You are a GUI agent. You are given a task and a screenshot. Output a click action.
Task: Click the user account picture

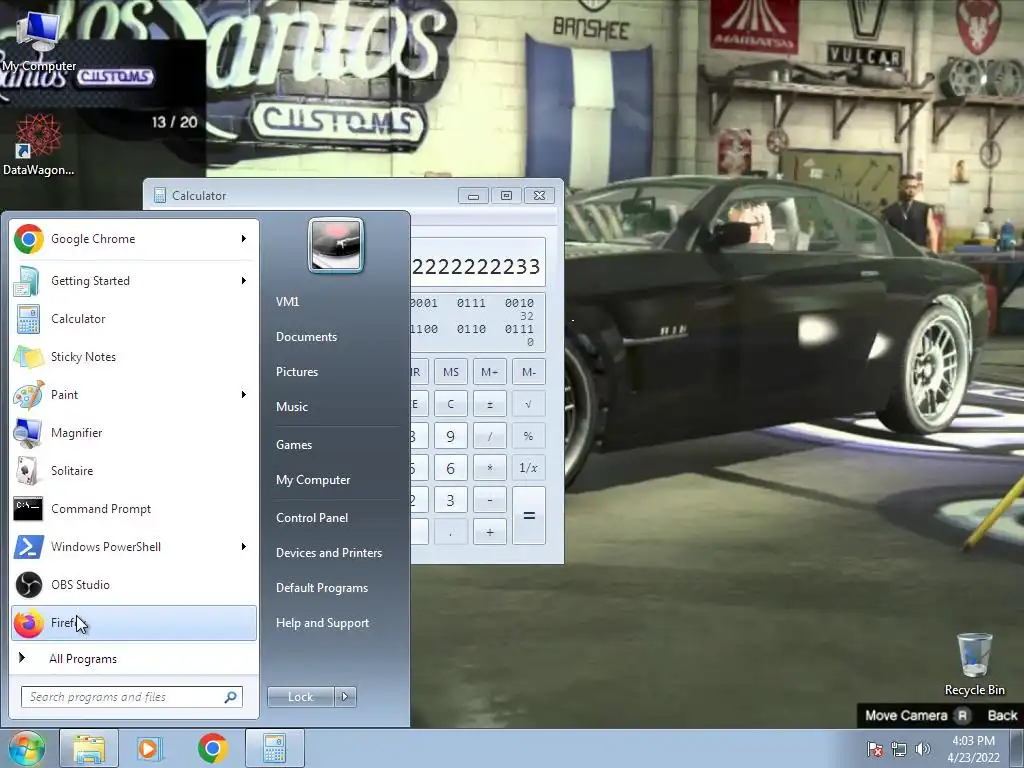point(336,245)
